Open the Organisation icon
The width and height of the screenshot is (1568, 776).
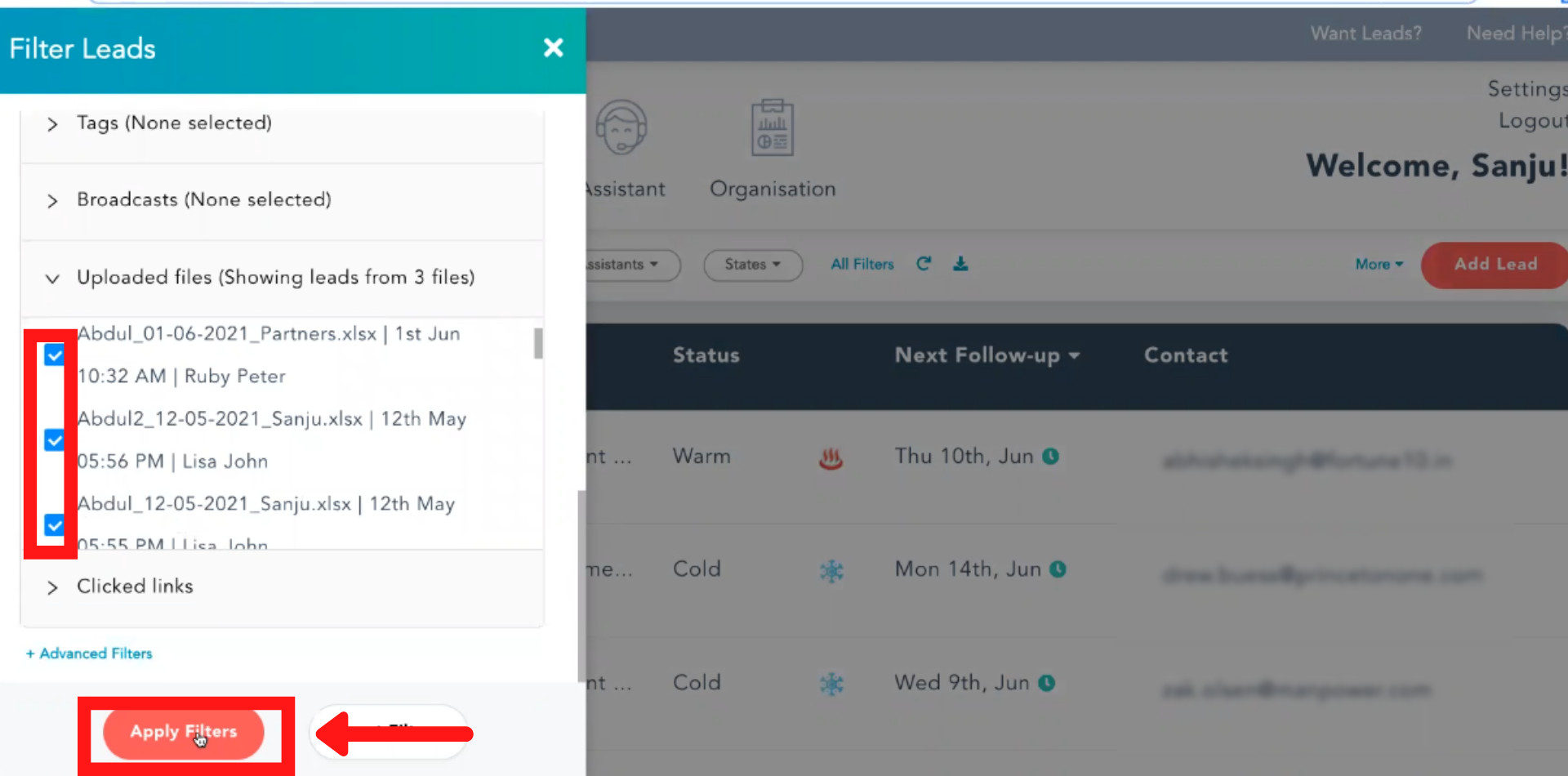pos(772,129)
